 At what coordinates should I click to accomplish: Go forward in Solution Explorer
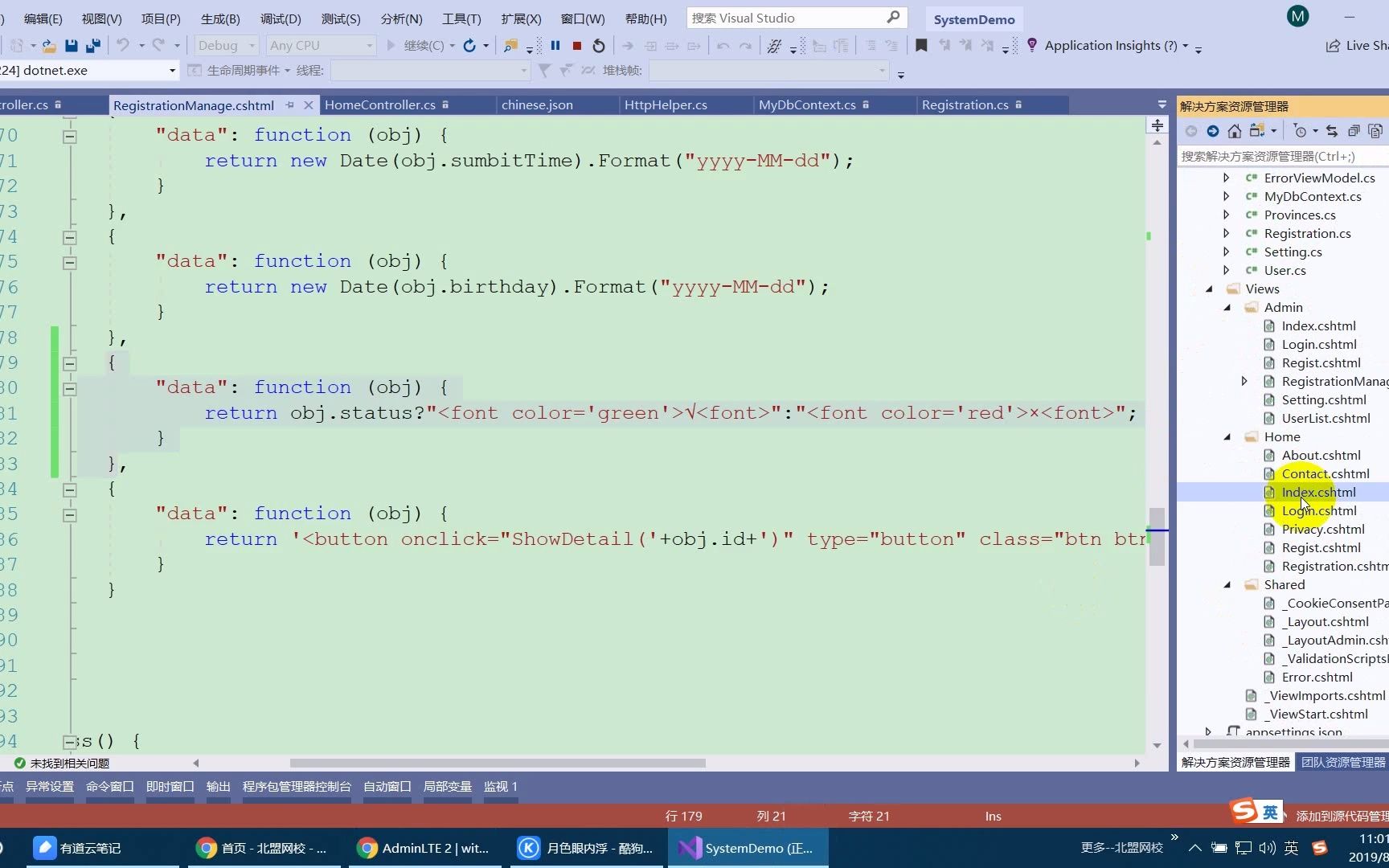pos(1212,131)
